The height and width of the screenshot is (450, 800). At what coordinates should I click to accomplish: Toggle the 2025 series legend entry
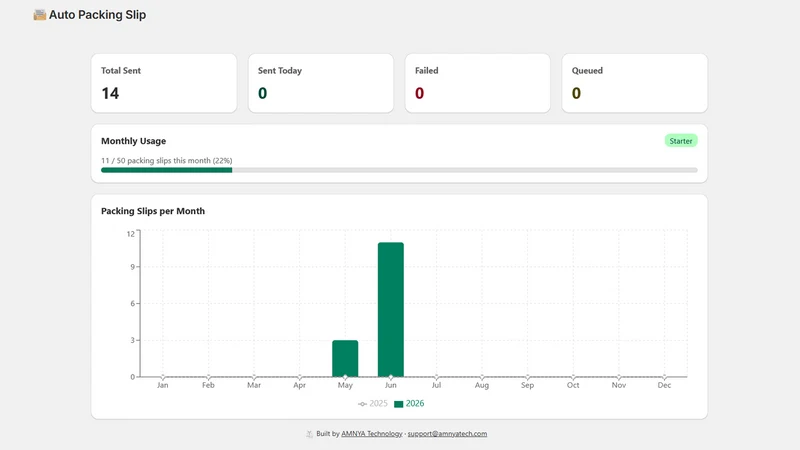coord(373,404)
